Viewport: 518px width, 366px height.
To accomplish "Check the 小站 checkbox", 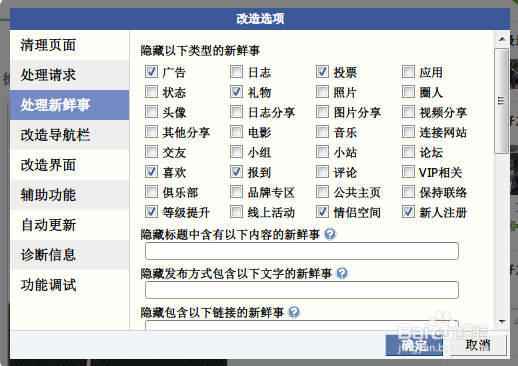I will point(322,152).
